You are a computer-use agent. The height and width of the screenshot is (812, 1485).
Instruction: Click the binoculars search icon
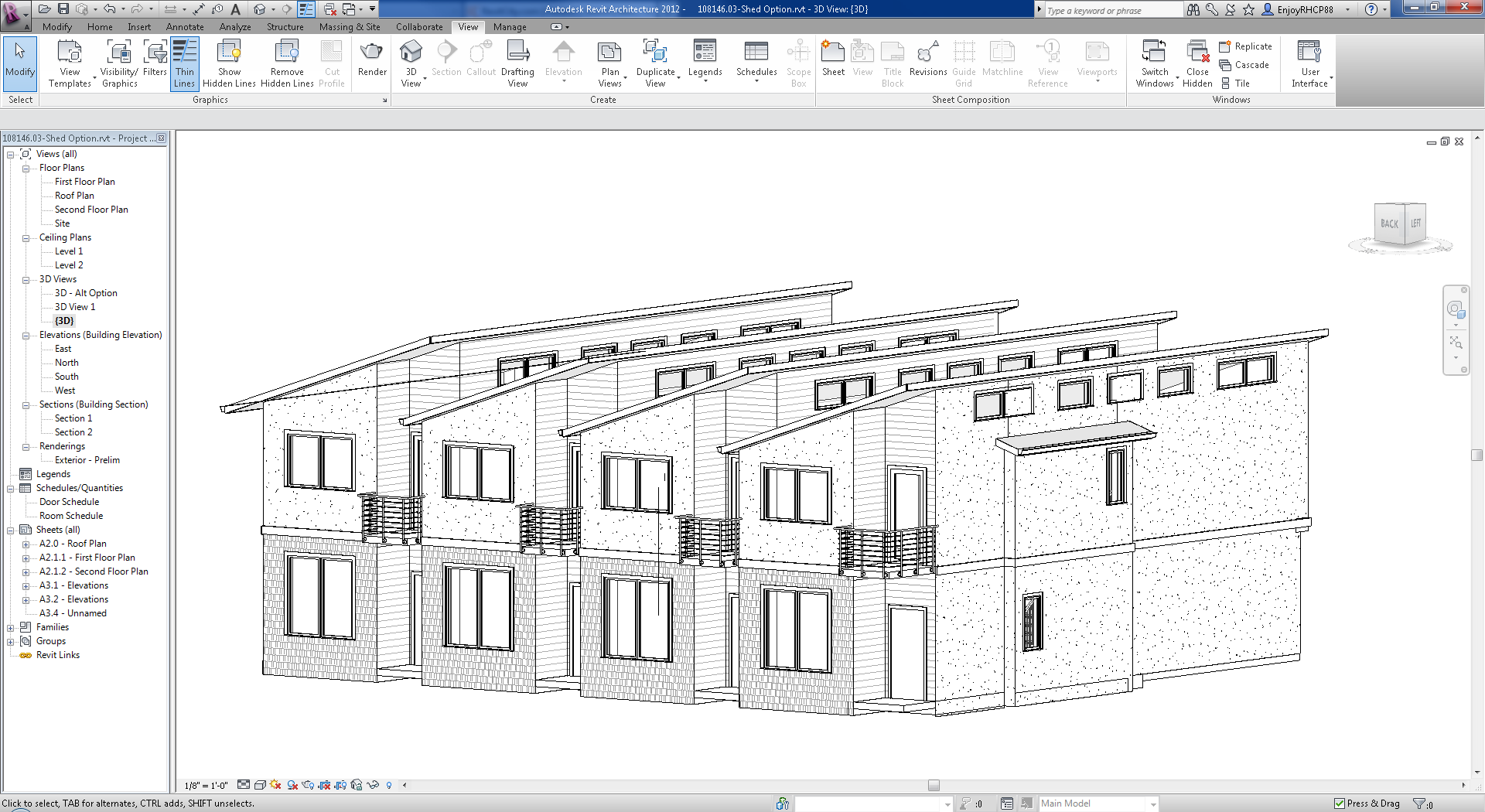(x=1193, y=10)
